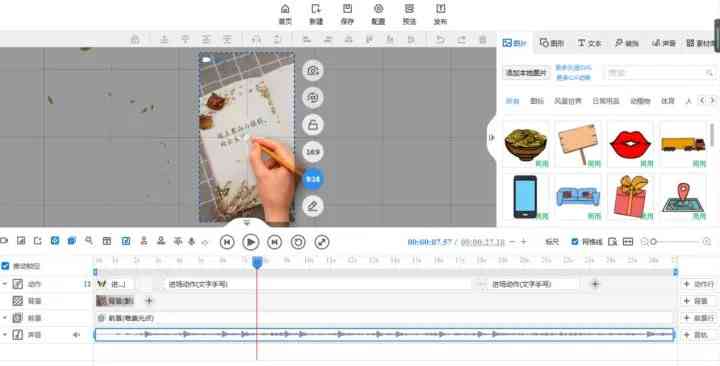This screenshot has height=366, width=720.
Task: Select the wooden signboard image thumbnail
Action: 578,144
